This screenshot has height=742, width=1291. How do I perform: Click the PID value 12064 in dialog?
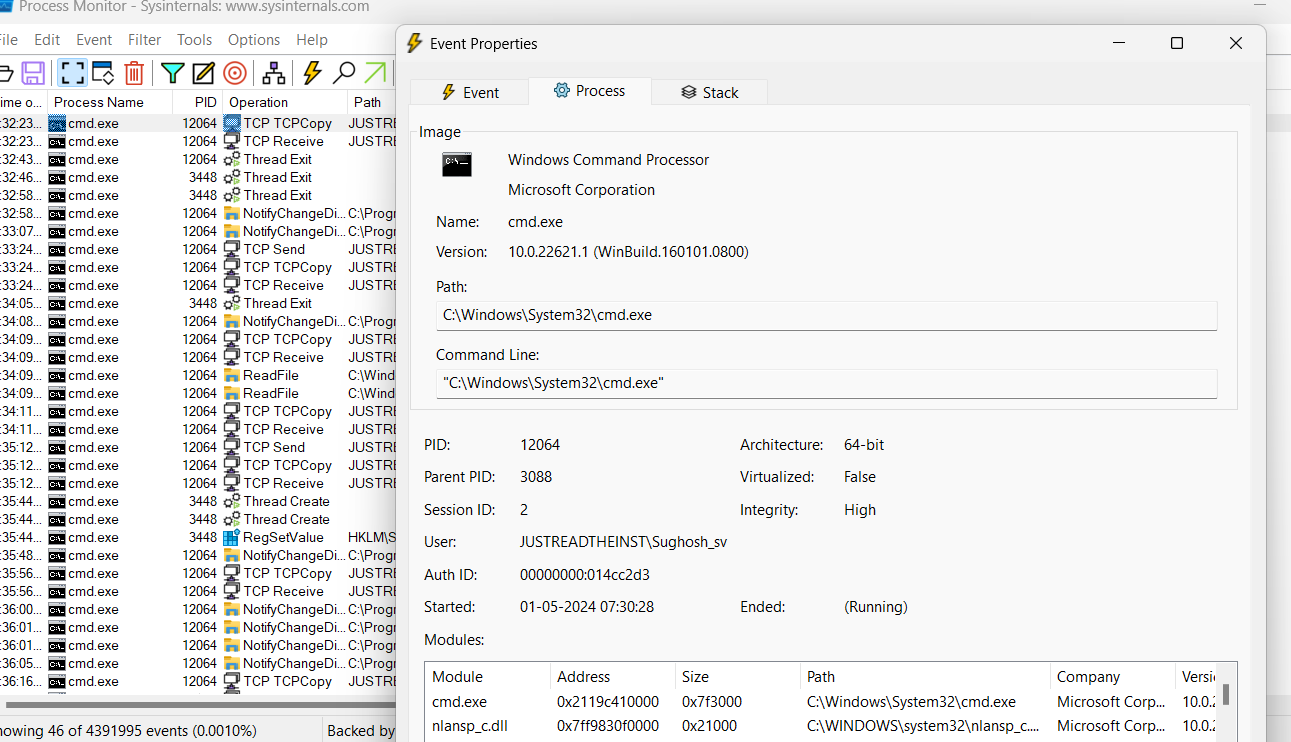click(541, 445)
